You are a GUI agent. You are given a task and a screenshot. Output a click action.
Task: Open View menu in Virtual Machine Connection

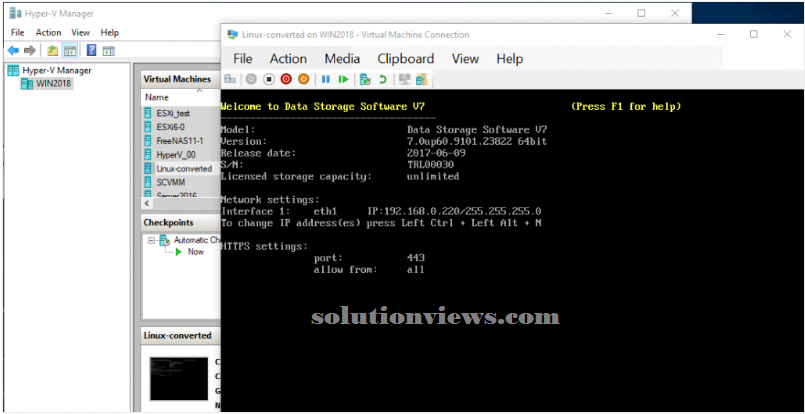[465, 59]
